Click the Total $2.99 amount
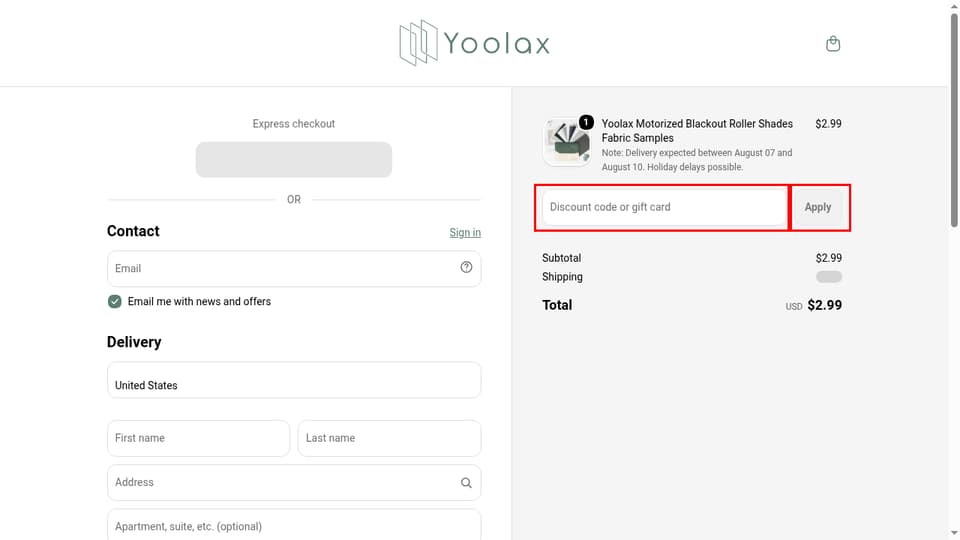 pyautogui.click(x=824, y=305)
